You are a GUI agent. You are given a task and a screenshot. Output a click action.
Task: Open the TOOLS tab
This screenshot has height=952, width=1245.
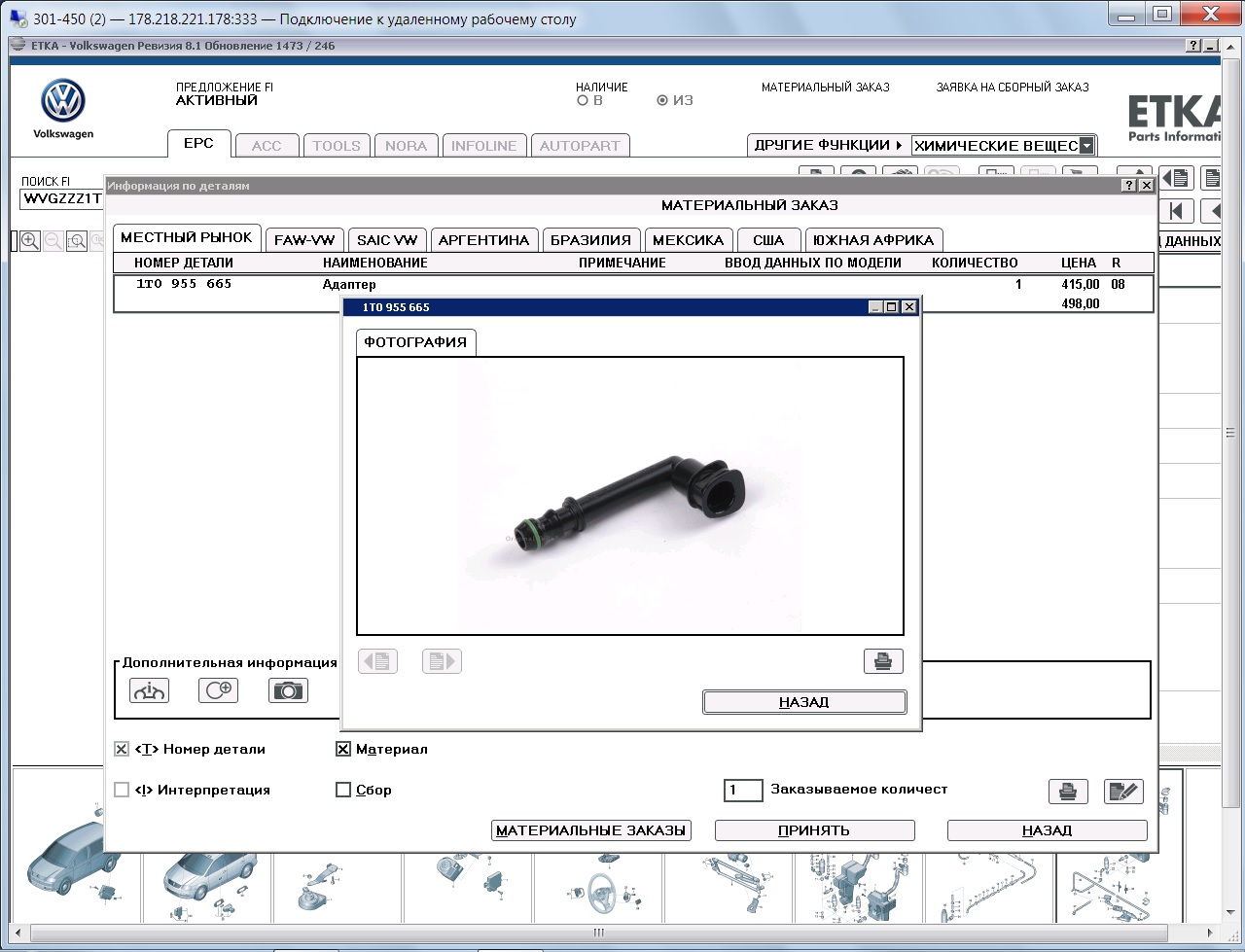pyautogui.click(x=337, y=146)
